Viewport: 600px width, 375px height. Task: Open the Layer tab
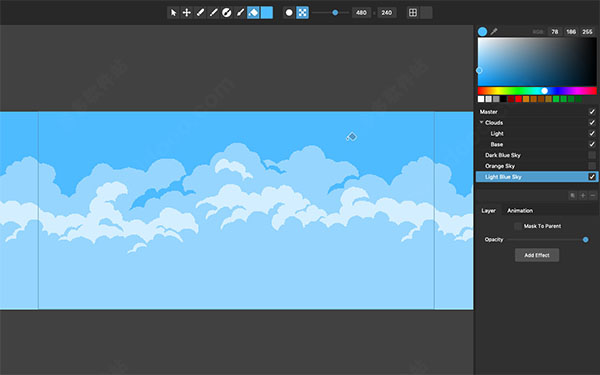488,210
